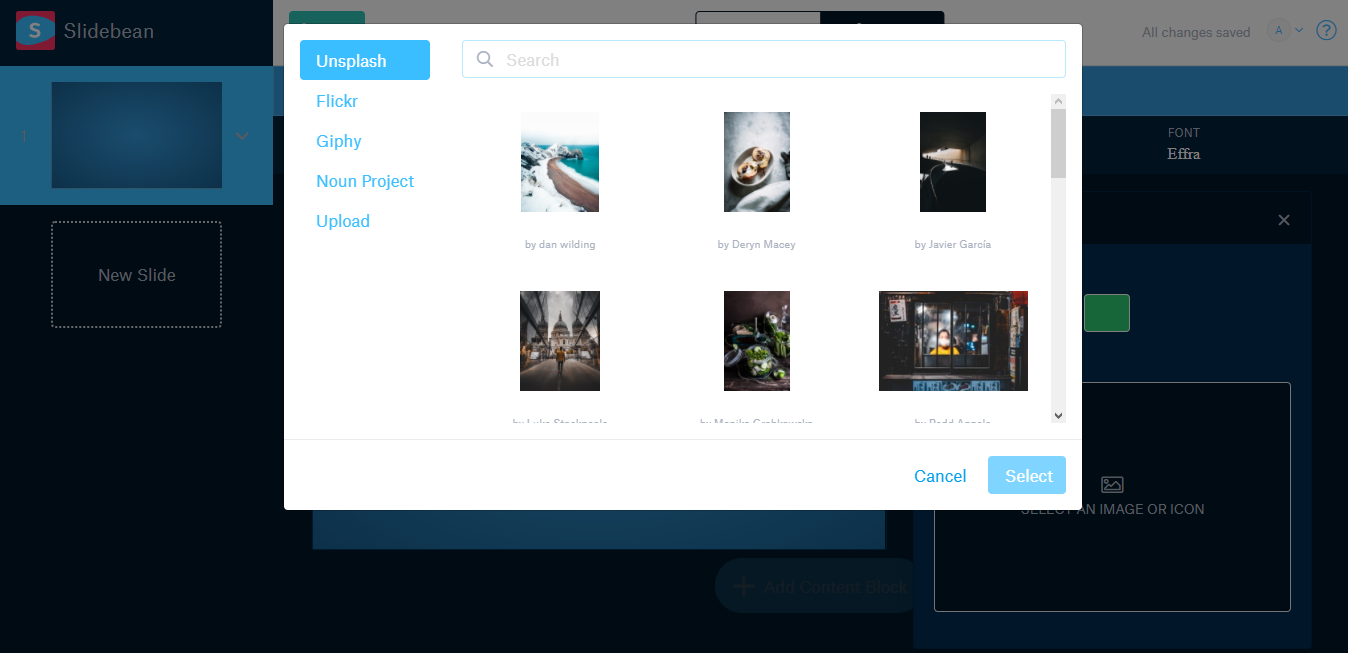Close the side panel with X
1348x653 pixels.
coord(1284,220)
